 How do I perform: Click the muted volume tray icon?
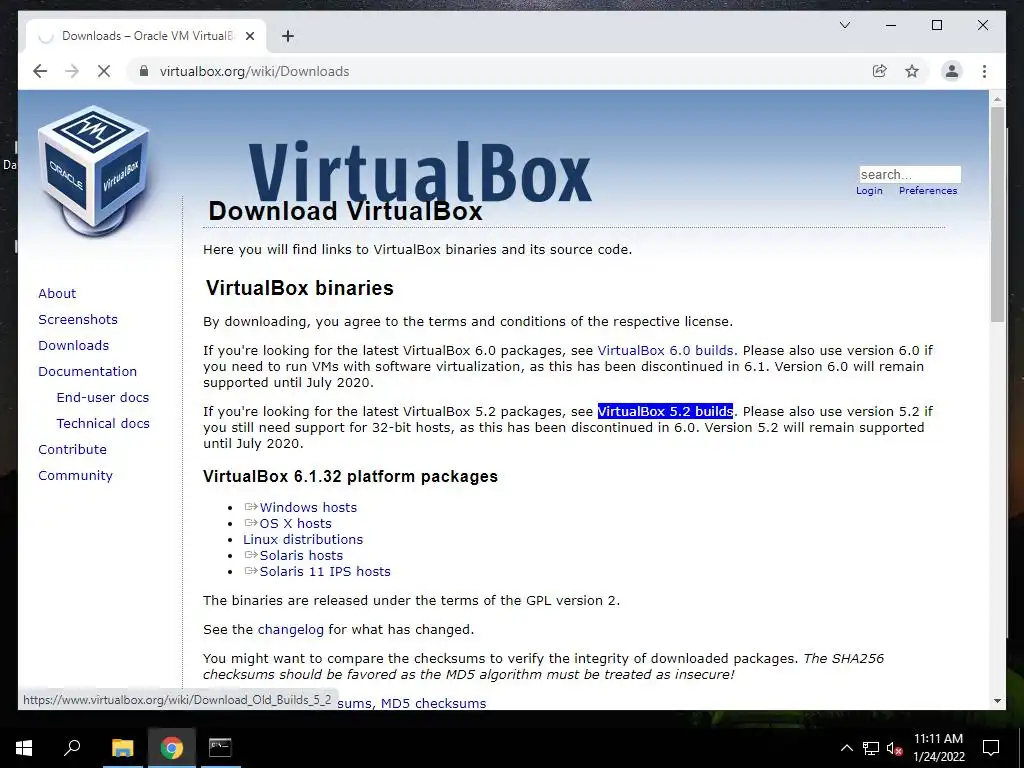[894, 748]
